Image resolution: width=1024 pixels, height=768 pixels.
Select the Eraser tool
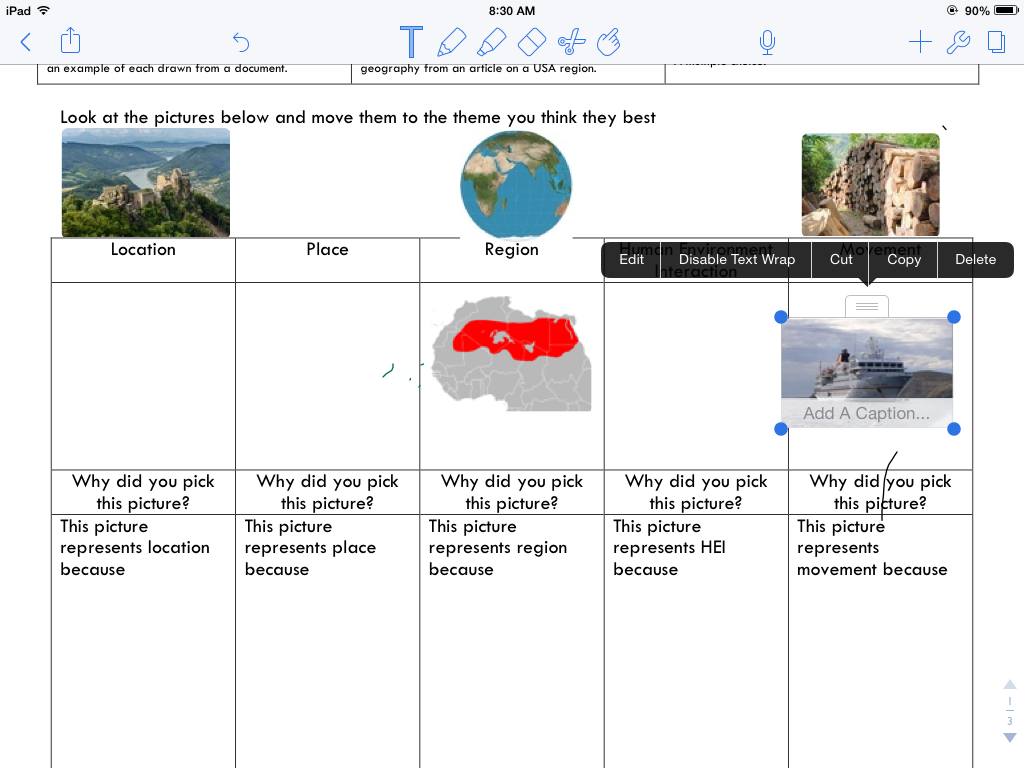[532, 42]
